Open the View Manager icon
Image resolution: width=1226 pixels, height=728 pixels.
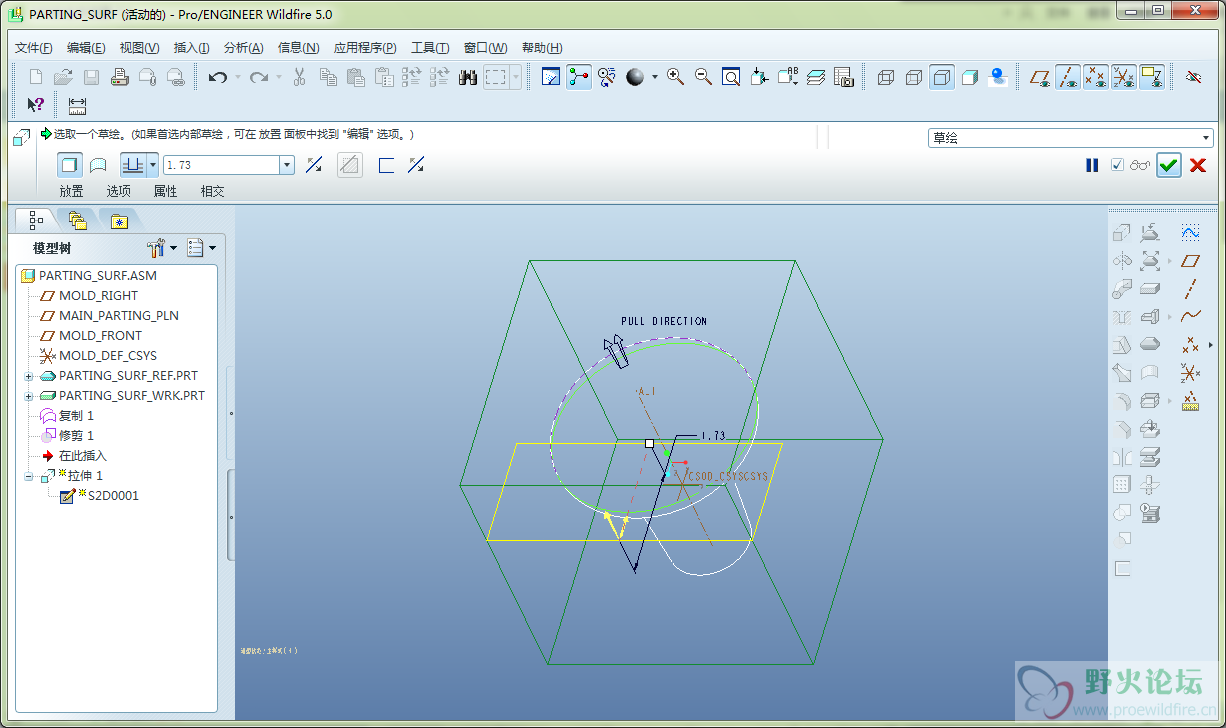843,77
